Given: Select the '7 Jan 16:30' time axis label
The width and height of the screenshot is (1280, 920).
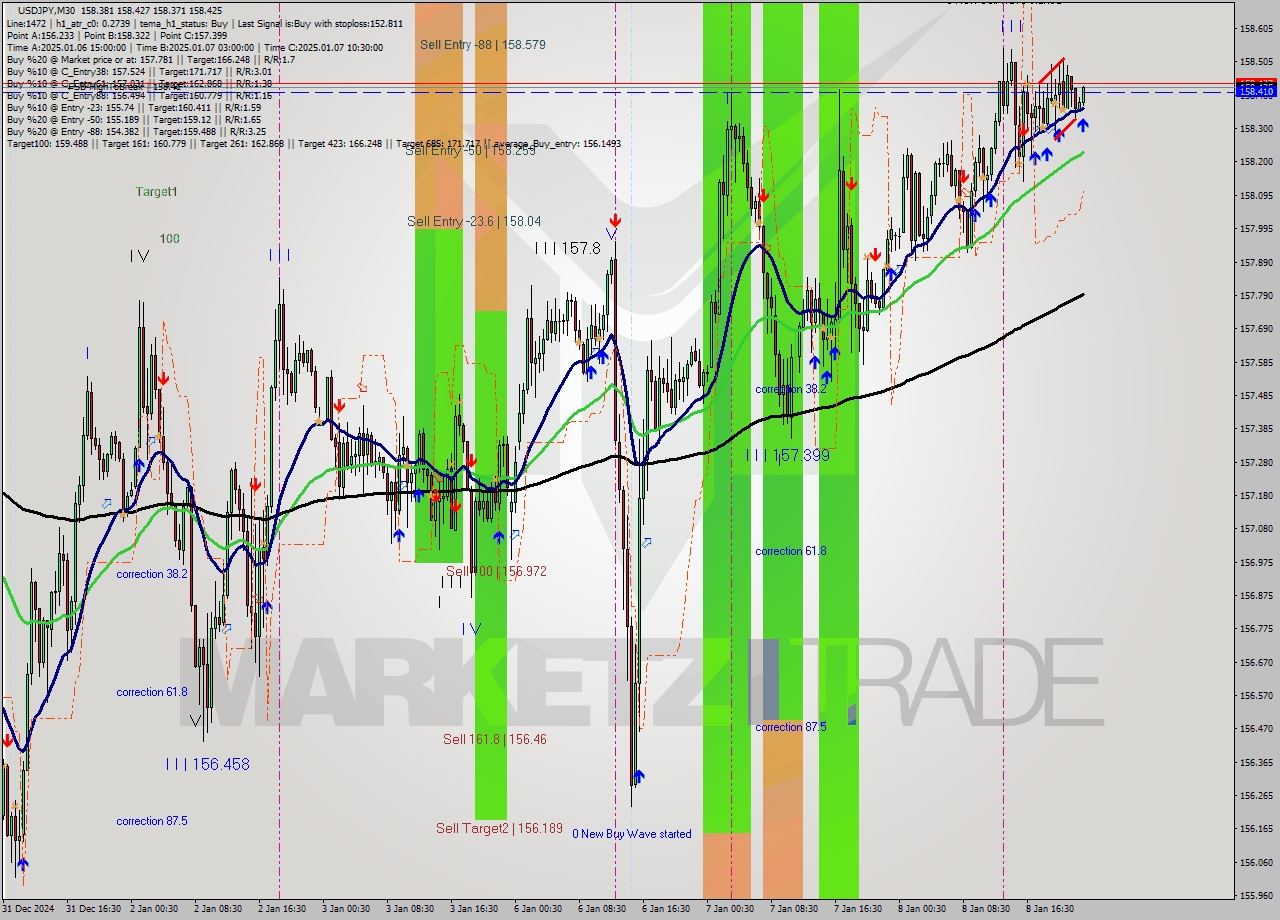Looking at the screenshot, I should point(858,909).
